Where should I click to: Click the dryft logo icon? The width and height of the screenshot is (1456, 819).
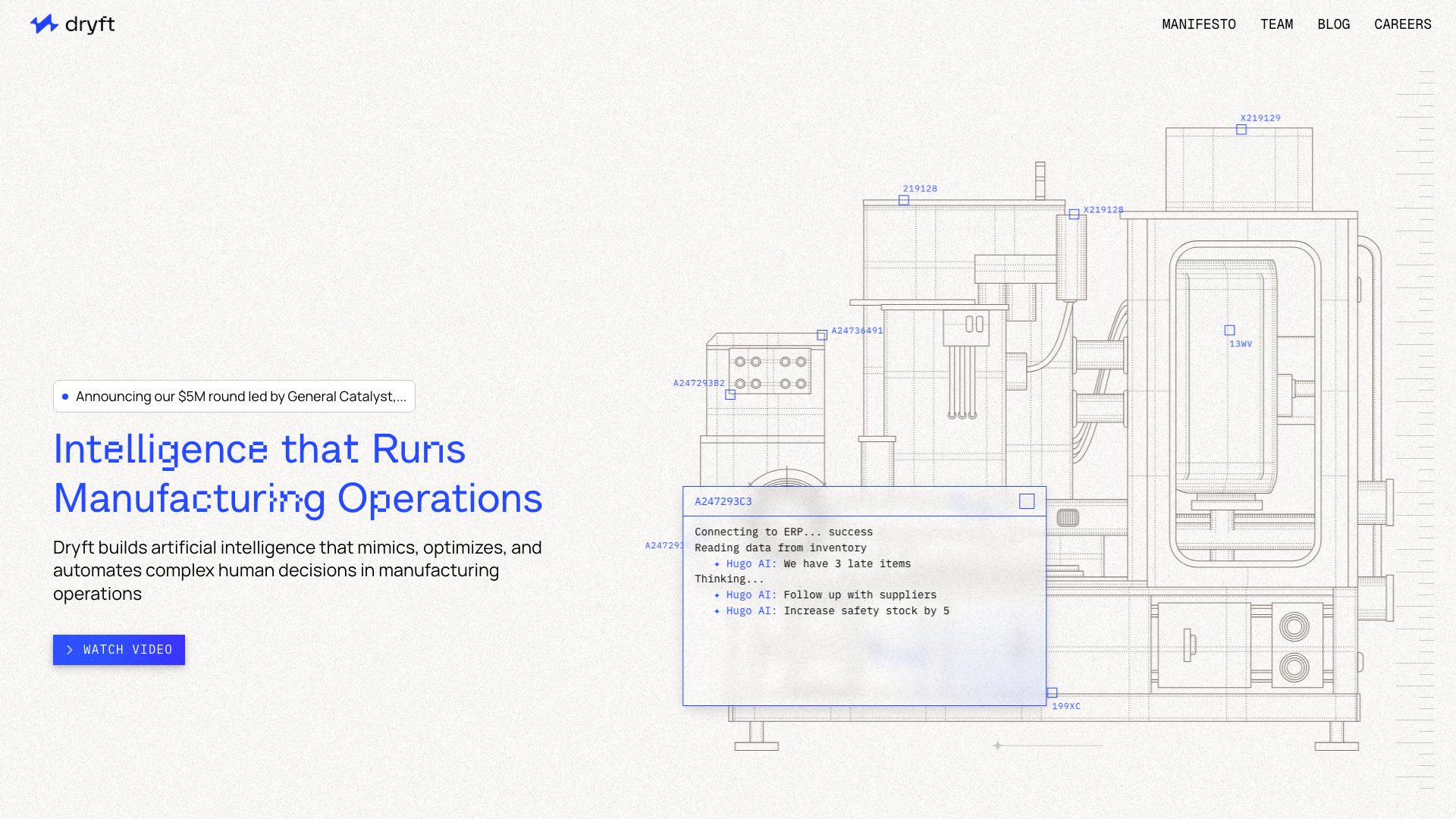pos(44,24)
